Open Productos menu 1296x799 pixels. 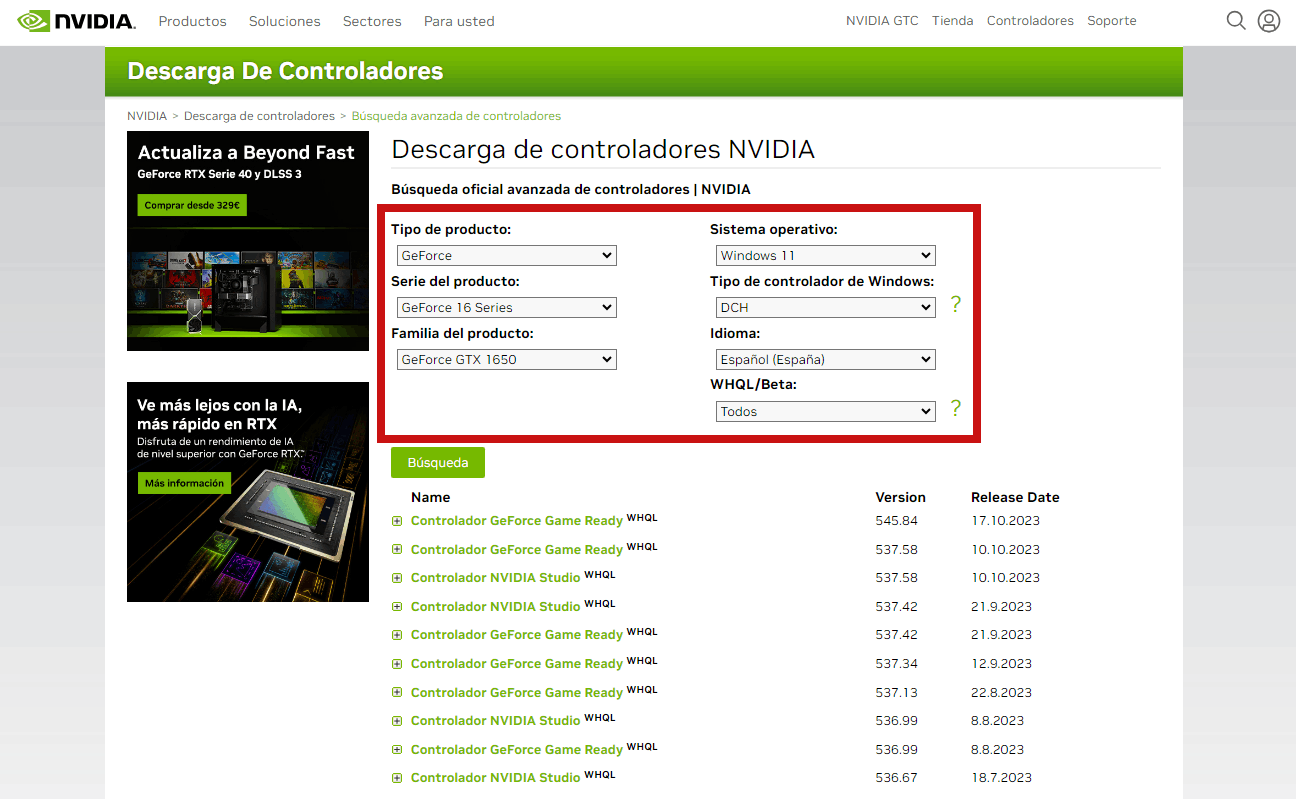pos(193,21)
